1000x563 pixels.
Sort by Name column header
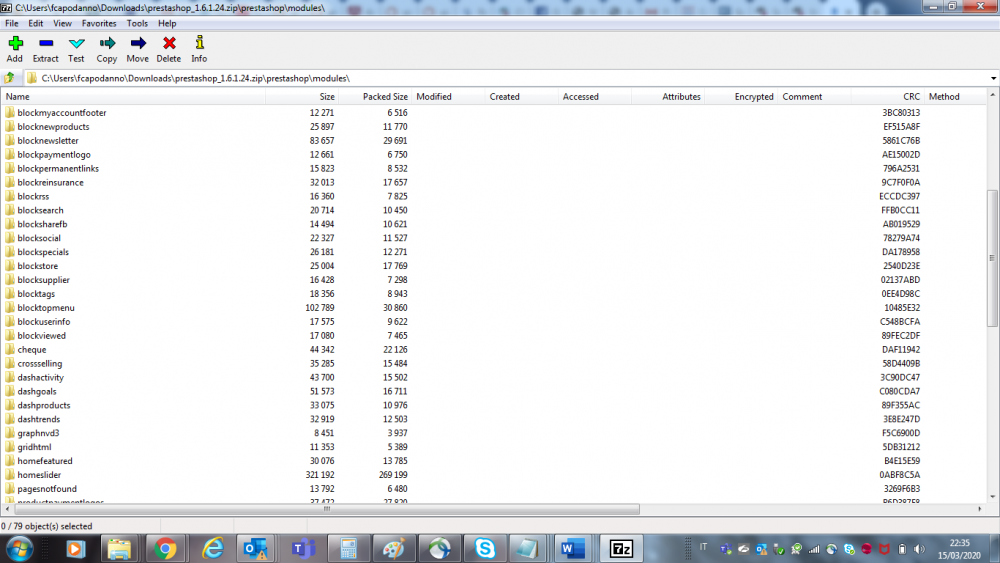point(133,97)
